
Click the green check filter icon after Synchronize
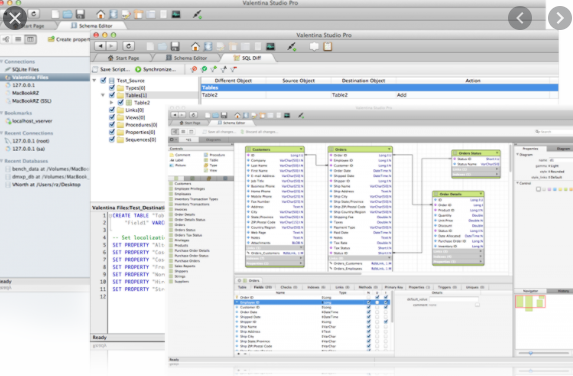(204, 69)
